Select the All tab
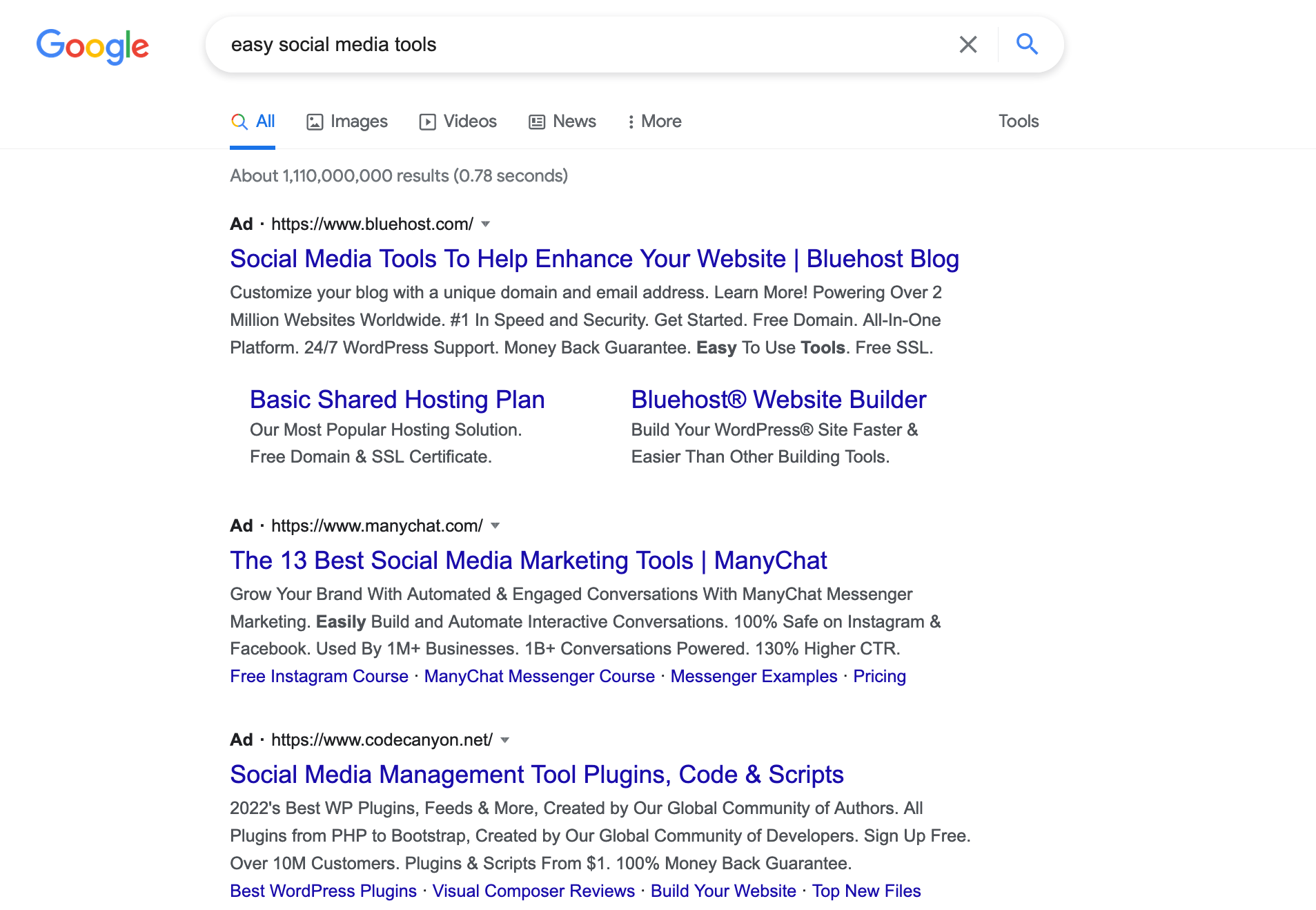The height and width of the screenshot is (910, 1316). point(253,122)
